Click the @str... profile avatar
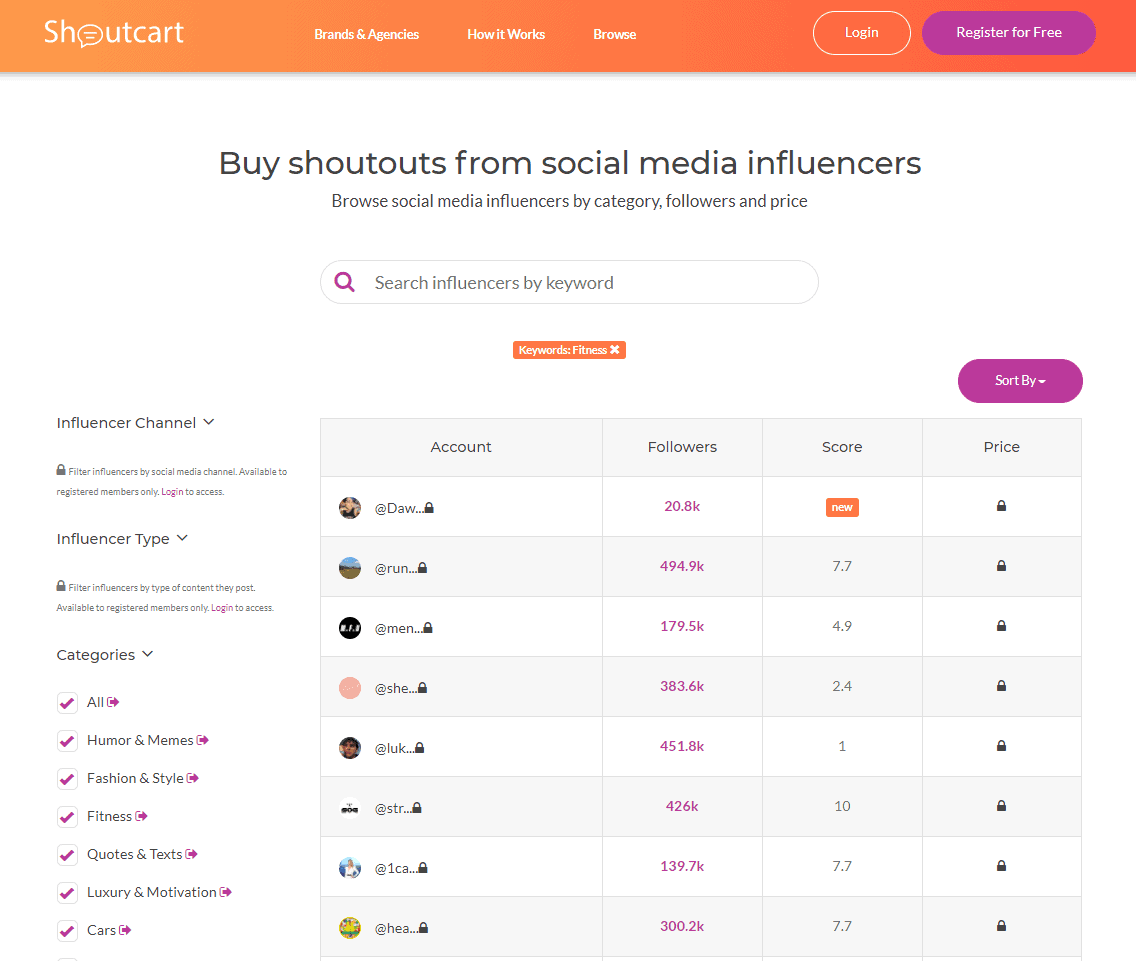Viewport: 1136px width, 961px height. pos(350,808)
